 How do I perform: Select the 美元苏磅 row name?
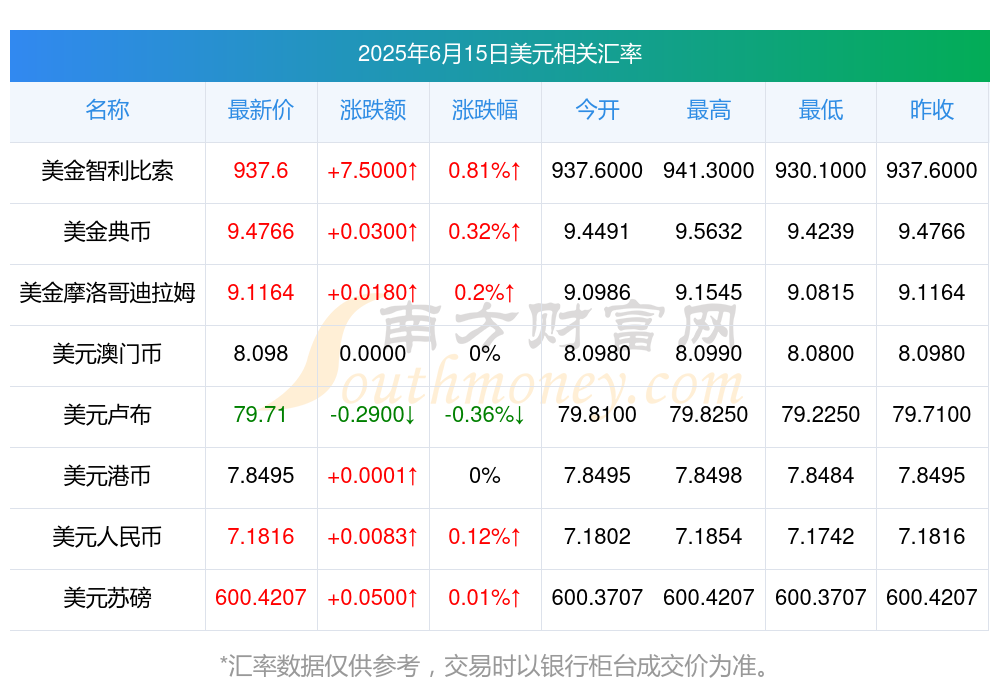[107, 598]
